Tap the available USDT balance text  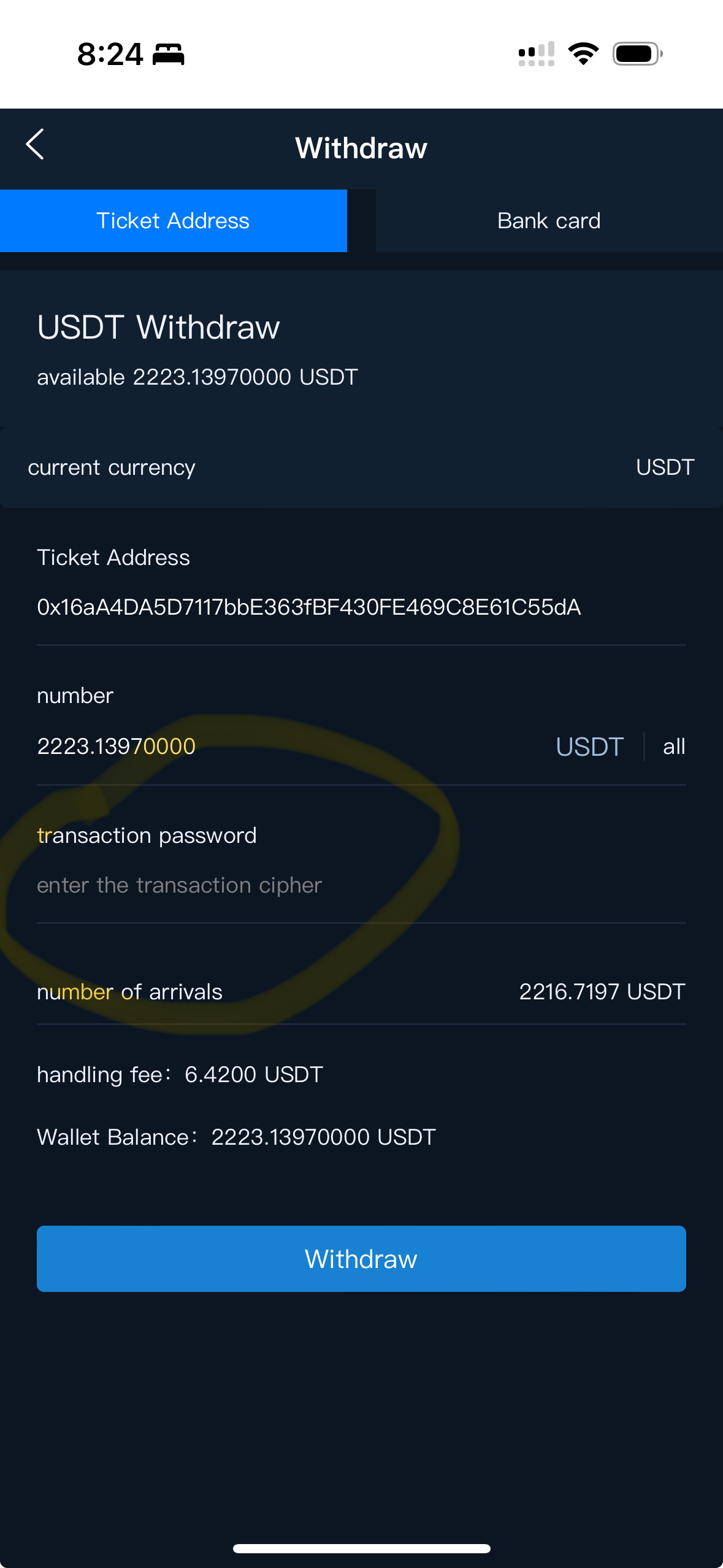pyautogui.click(x=197, y=377)
